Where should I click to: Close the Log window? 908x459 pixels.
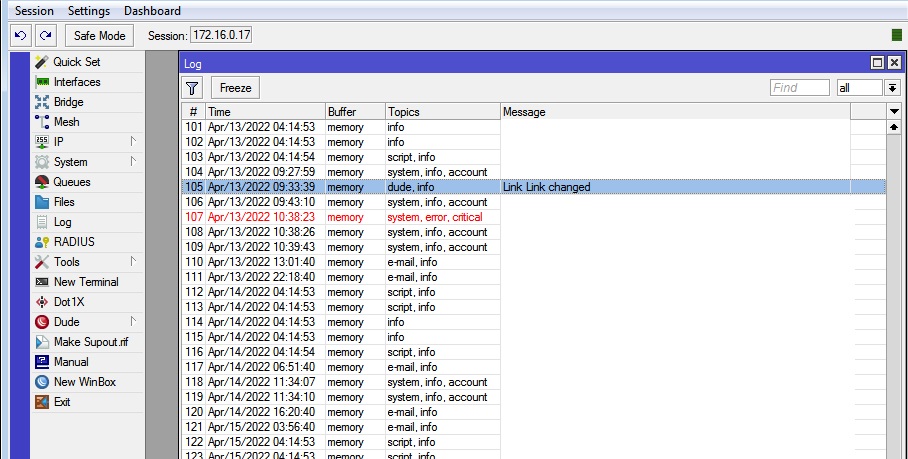point(894,63)
